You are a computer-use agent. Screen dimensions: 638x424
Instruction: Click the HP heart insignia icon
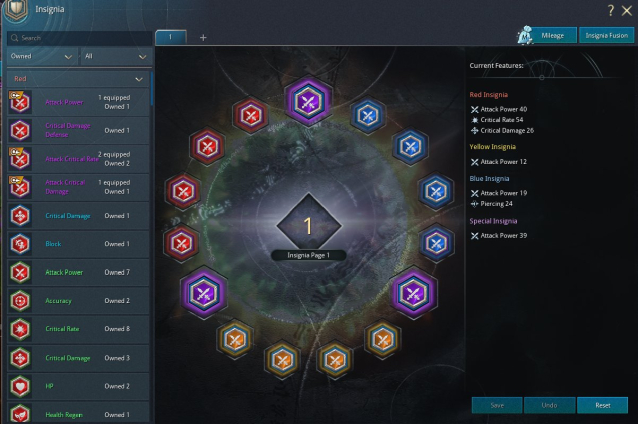coord(20,386)
